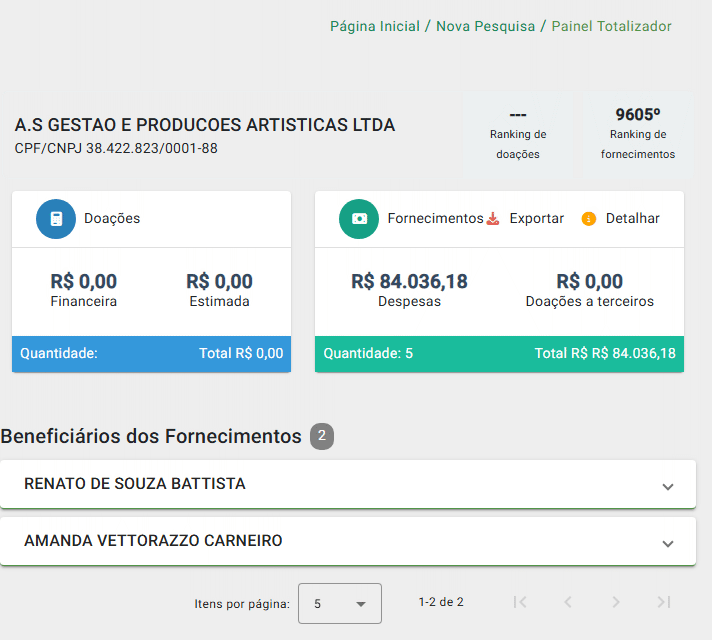The height and width of the screenshot is (640, 712).
Task: Click the Doações card title
Action: (x=112, y=218)
